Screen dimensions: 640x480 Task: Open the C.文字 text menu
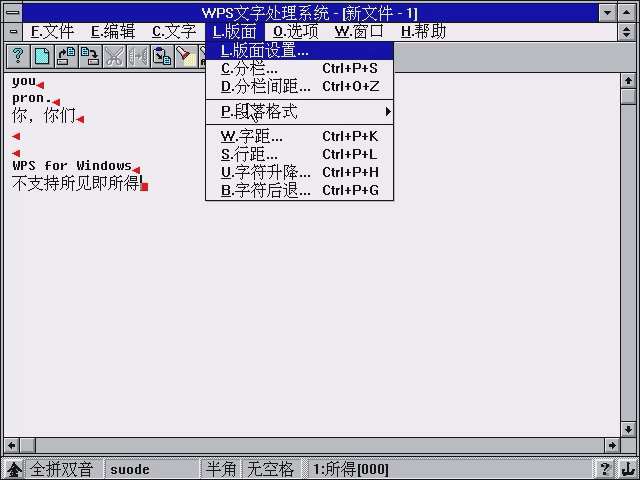pos(174,31)
